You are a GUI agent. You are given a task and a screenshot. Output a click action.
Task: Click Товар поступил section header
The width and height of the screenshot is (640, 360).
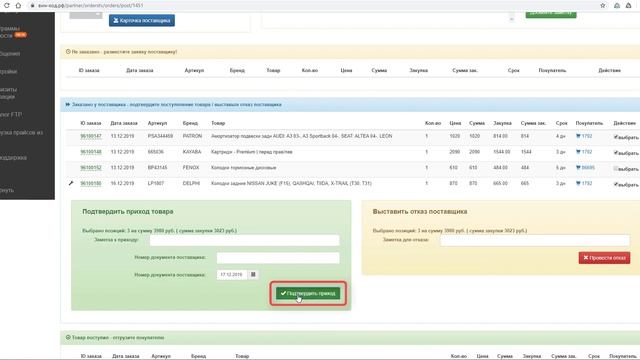point(350,338)
